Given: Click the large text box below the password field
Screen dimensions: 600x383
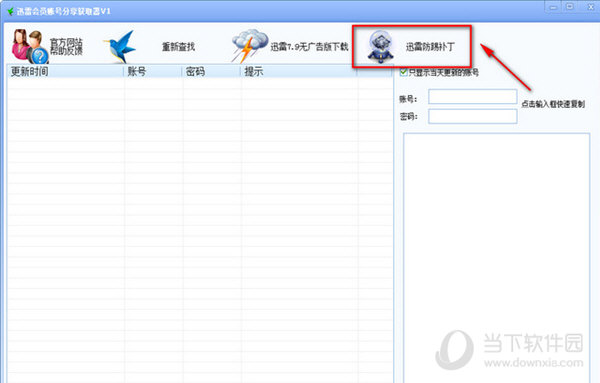Looking at the screenshot, I should [496, 258].
